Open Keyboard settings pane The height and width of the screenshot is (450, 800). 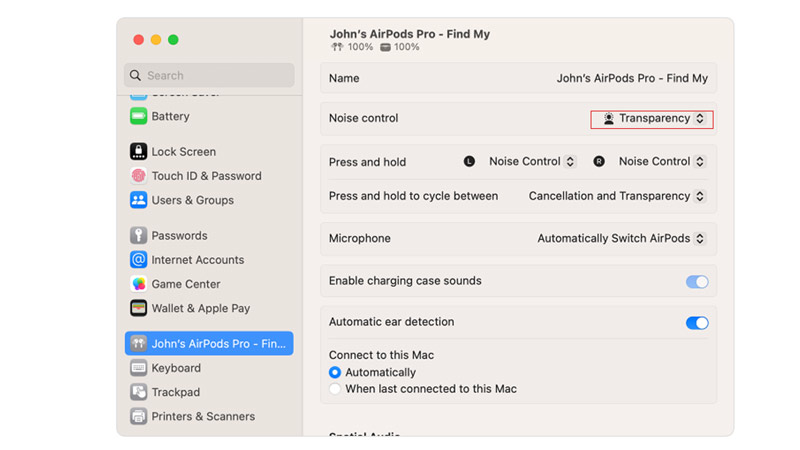point(209,368)
